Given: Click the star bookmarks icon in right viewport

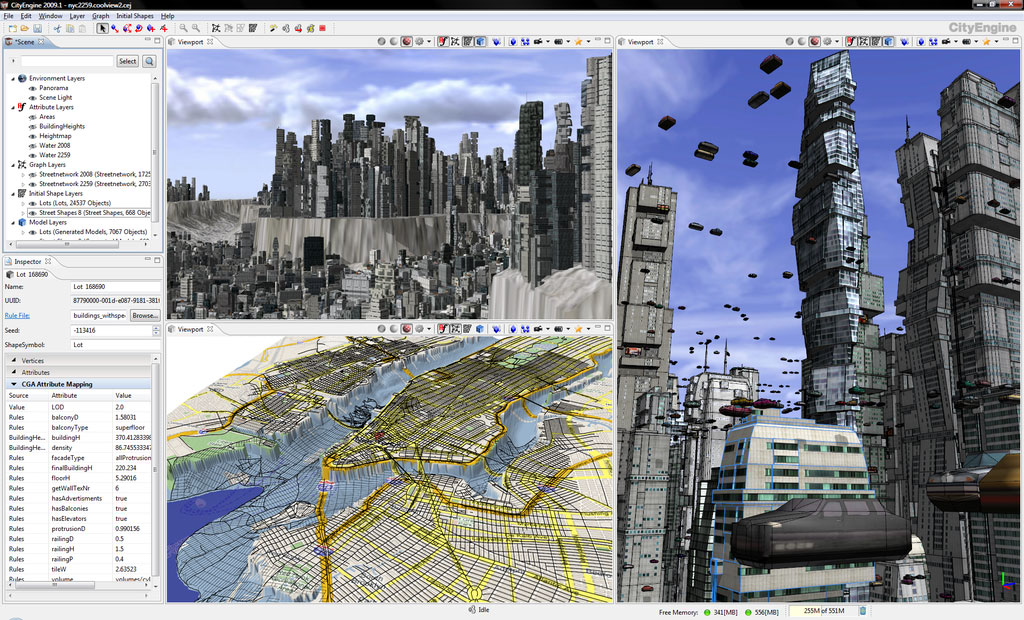Looking at the screenshot, I should (985, 42).
